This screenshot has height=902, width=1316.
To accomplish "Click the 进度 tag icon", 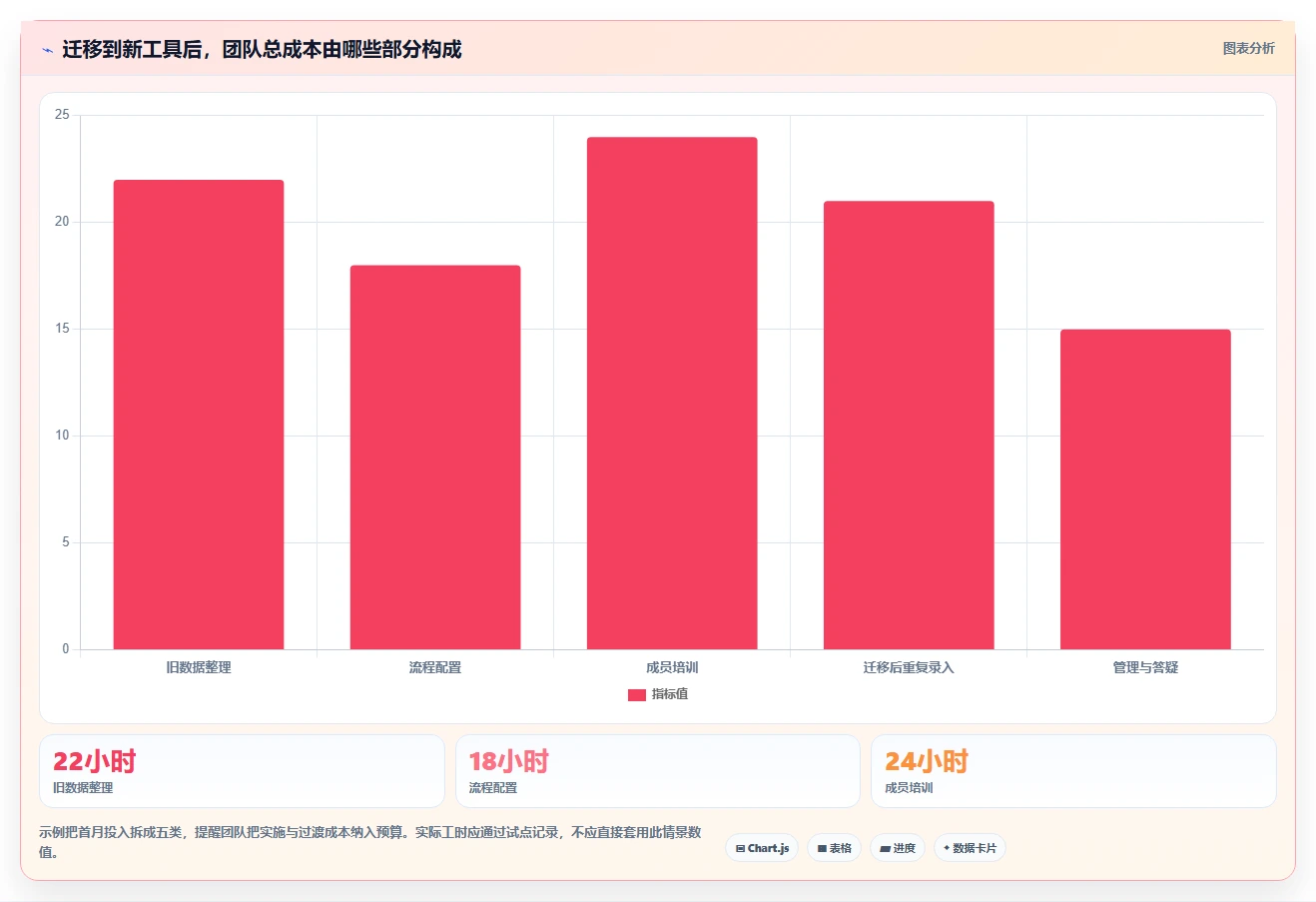I will [885, 848].
